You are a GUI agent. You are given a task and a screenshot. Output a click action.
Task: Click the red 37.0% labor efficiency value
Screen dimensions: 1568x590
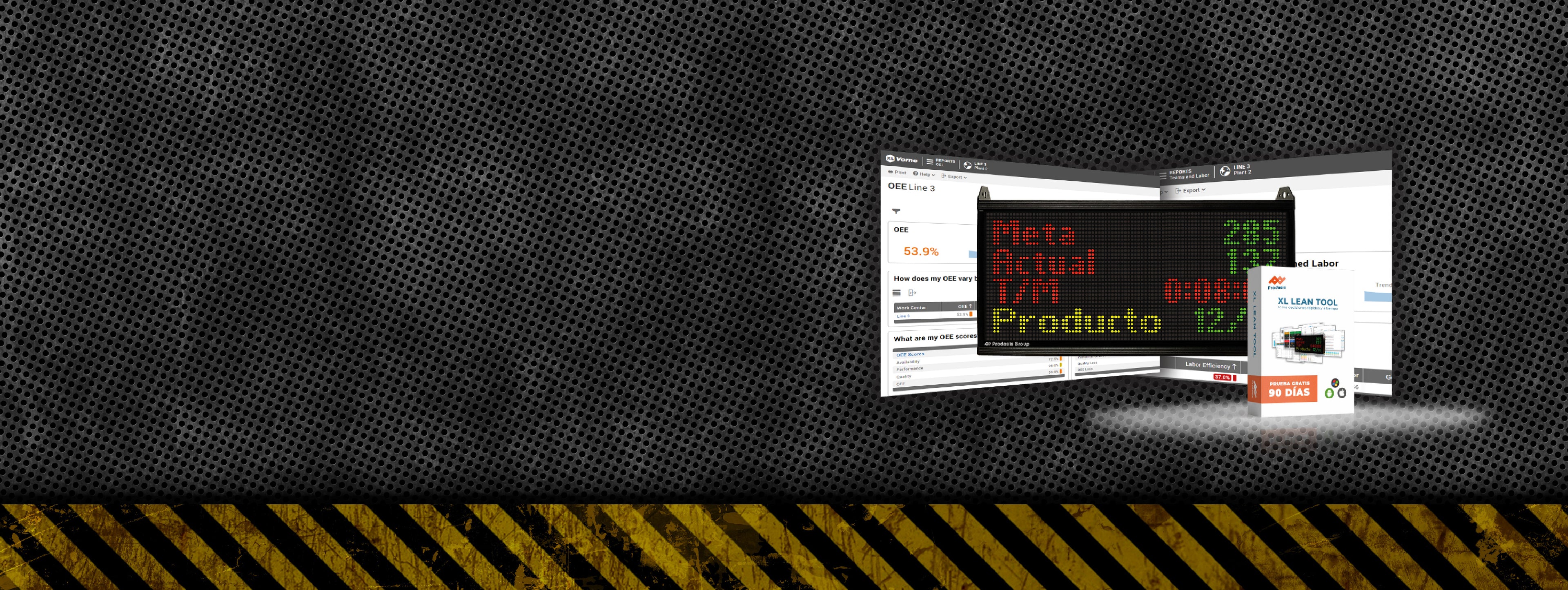pyautogui.click(x=1222, y=378)
